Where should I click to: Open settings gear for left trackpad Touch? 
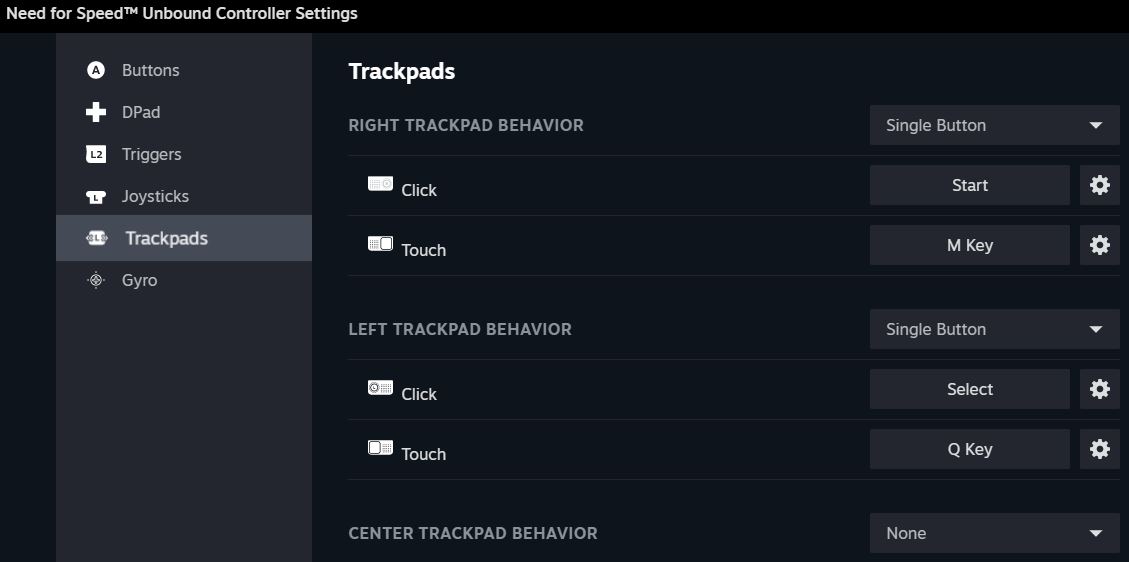[x=1099, y=449]
